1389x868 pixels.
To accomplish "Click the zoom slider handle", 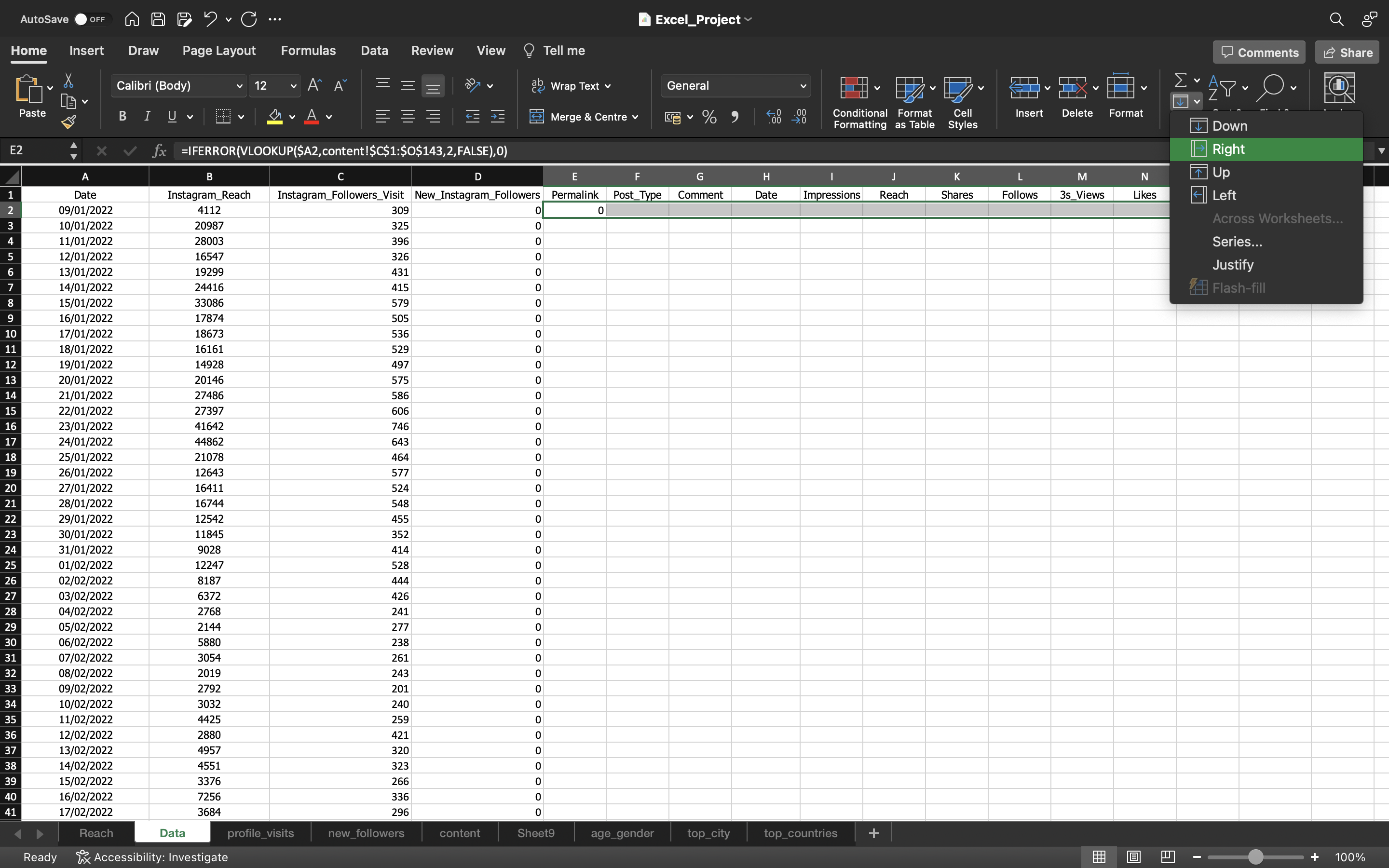I will (1255, 856).
